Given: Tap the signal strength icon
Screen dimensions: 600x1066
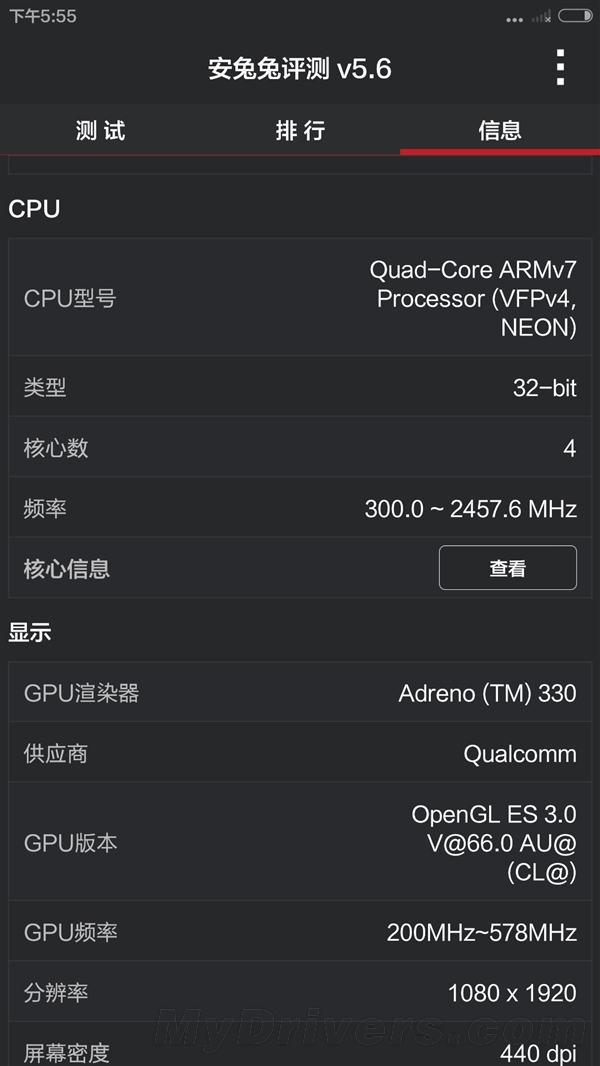Looking at the screenshot, I should (x=541, y=17).
